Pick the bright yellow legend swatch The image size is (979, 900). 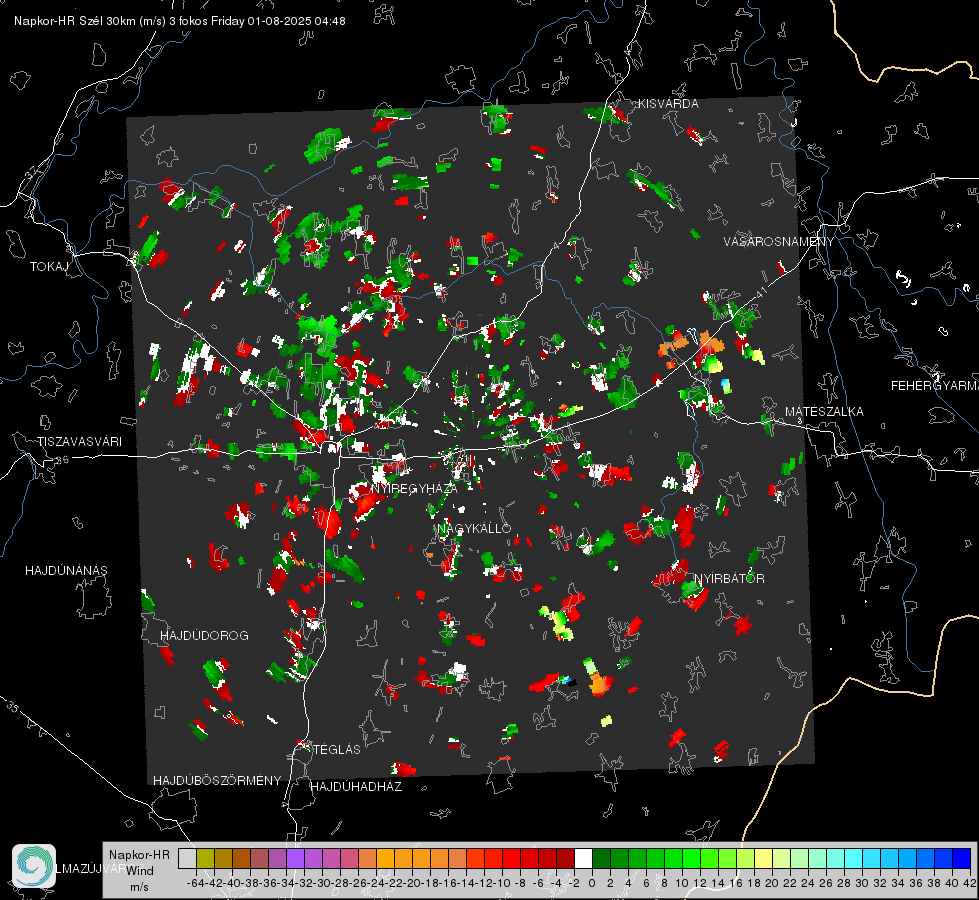click(x=764, y=859)
